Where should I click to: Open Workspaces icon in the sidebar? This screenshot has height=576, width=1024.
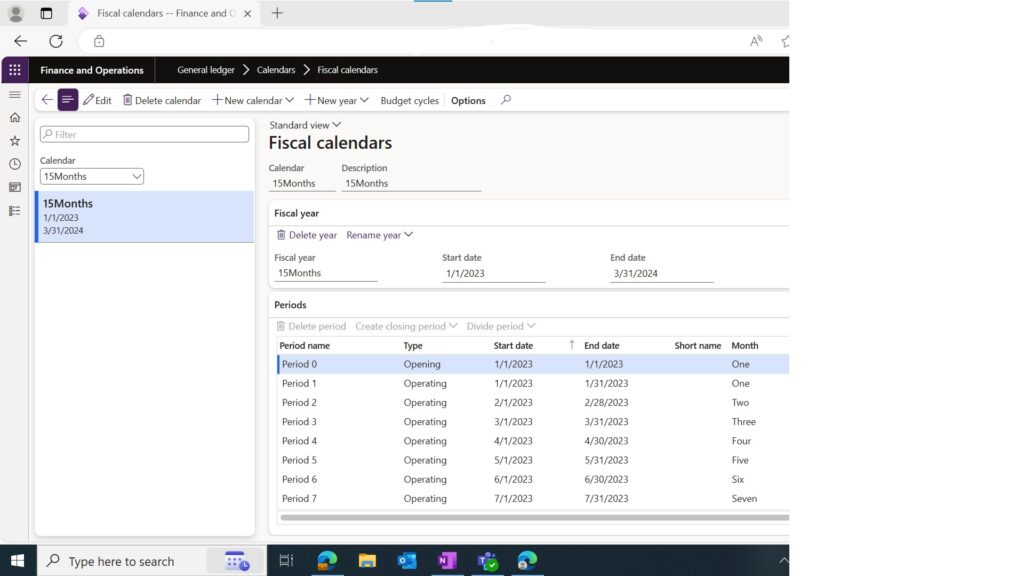14,187
